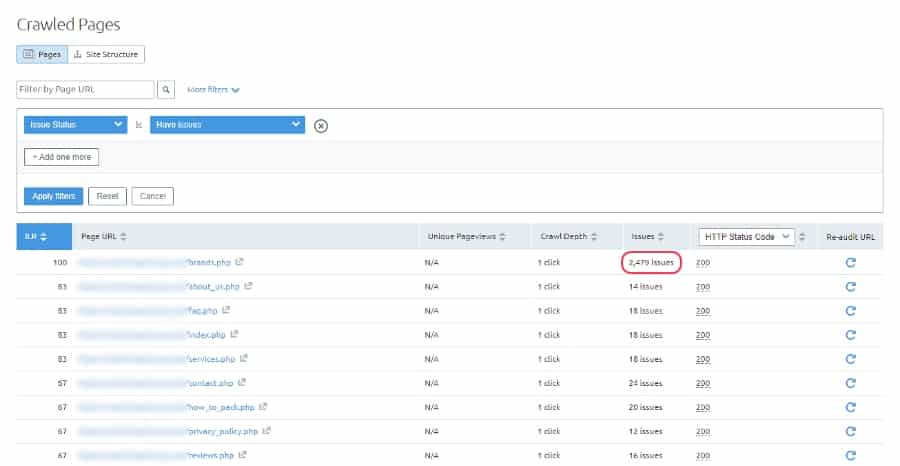This screenshot has width=900, height=466.
Task: Click the Crawled Pages heading
Action: (68, 25)
